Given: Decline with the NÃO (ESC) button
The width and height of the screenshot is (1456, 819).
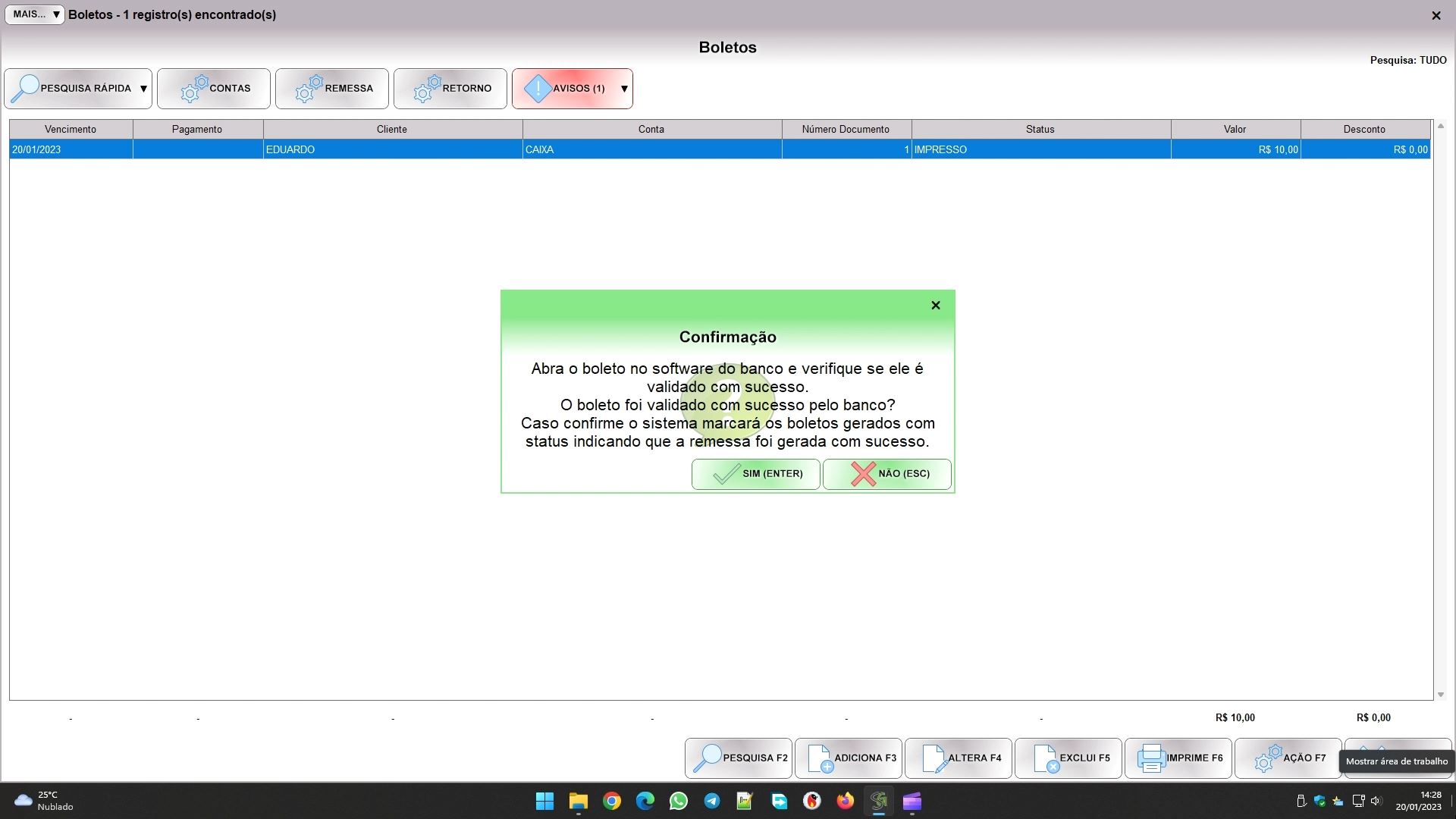Looking at the screenshot, I should pyautogui.click(x=886, y=474).
